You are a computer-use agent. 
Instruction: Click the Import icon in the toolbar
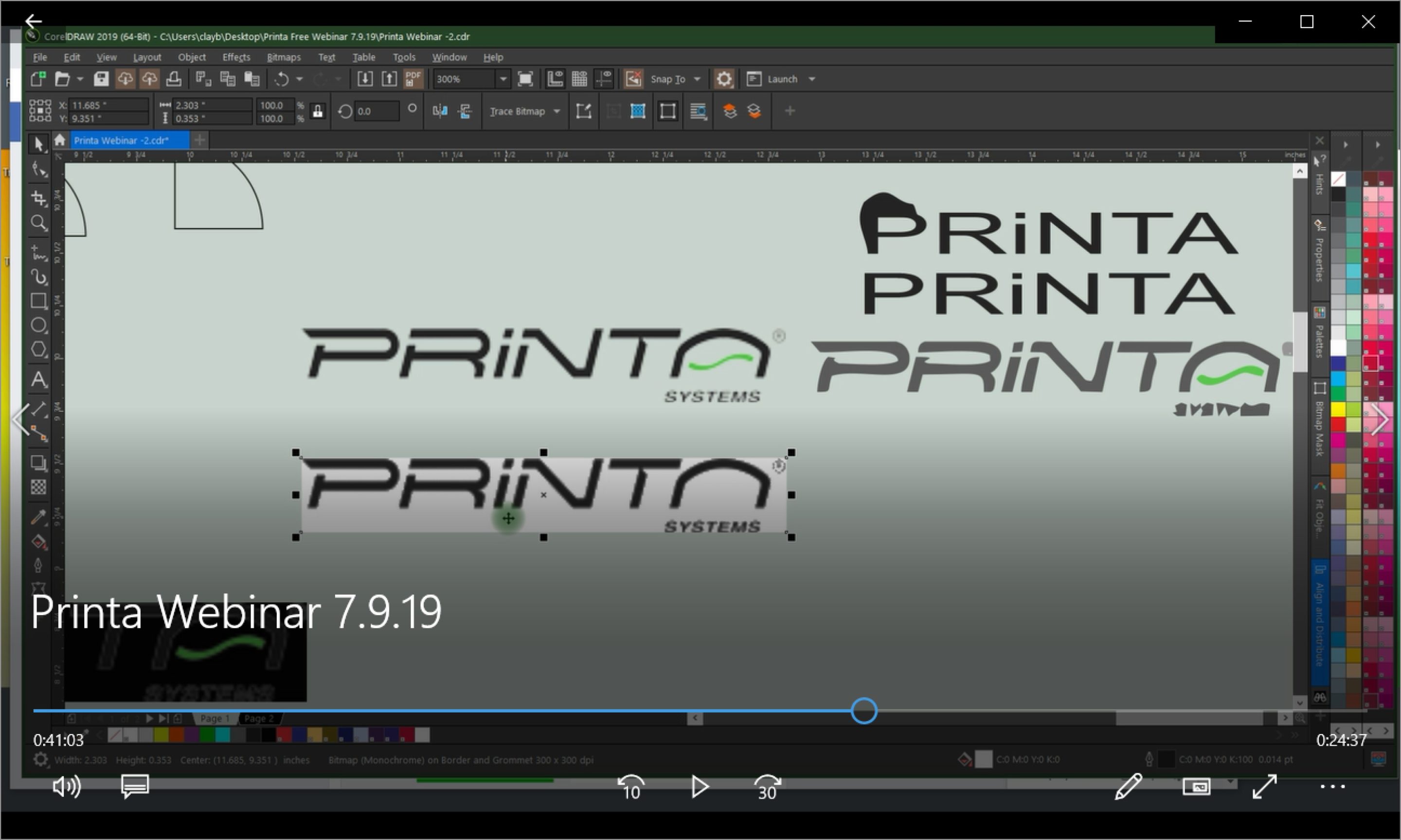[364, 79]
